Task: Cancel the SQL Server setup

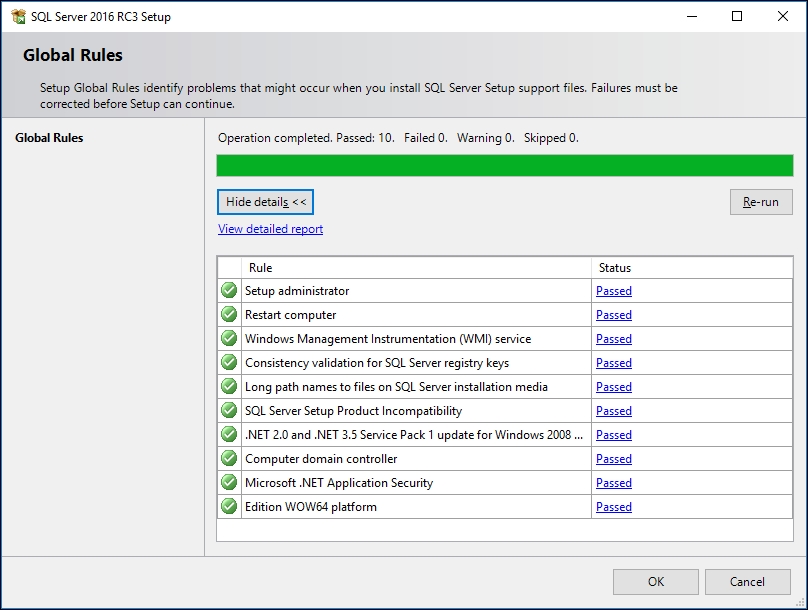Action: tap(748, 582)
